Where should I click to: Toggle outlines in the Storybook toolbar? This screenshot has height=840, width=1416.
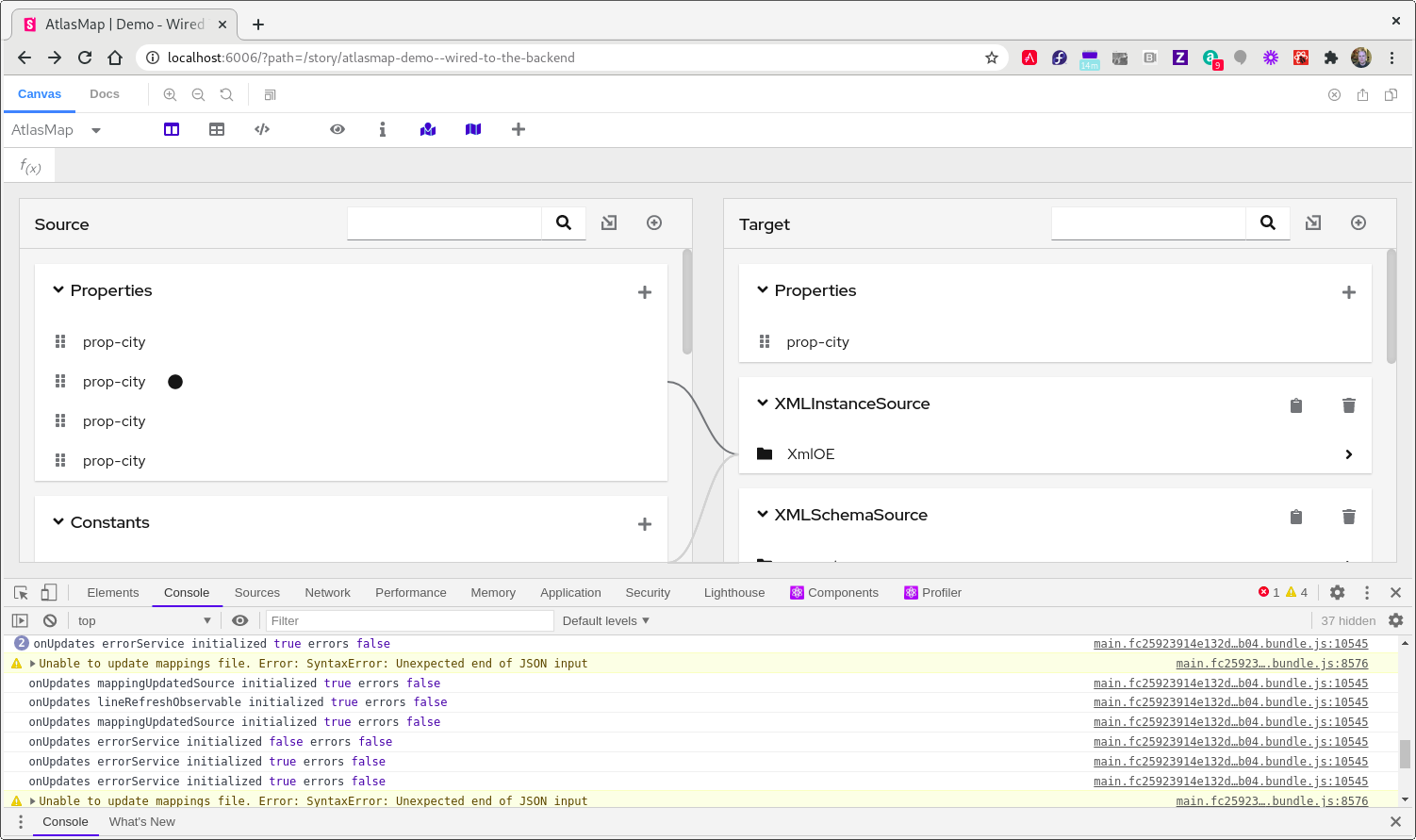[270, 94]
